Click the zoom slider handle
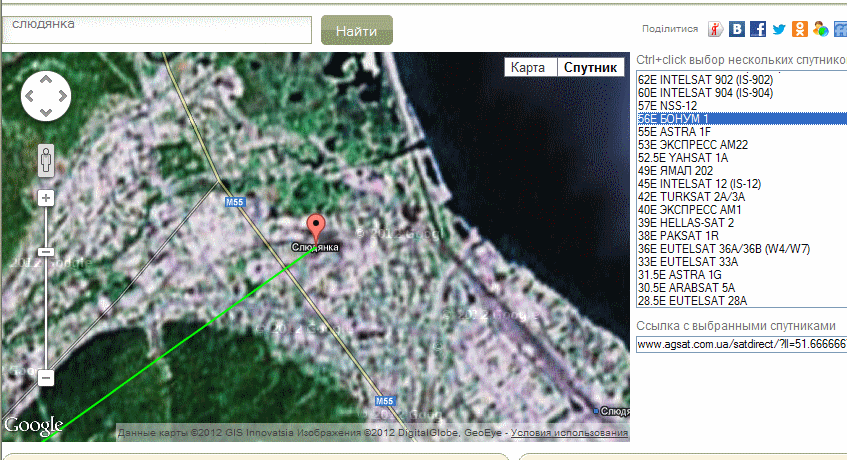Screen dimensions: 847x460 tap(46, 252)
